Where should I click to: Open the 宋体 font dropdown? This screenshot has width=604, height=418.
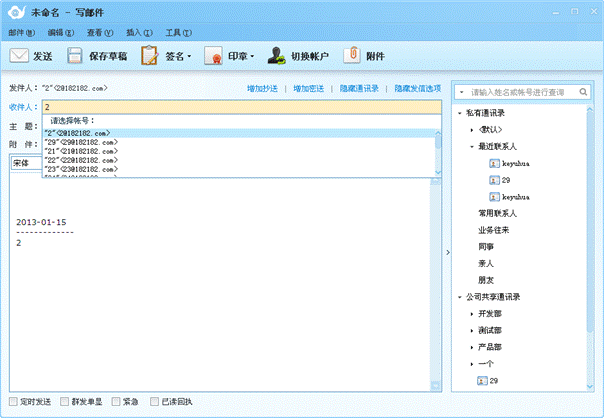click(x=25, y=163)
